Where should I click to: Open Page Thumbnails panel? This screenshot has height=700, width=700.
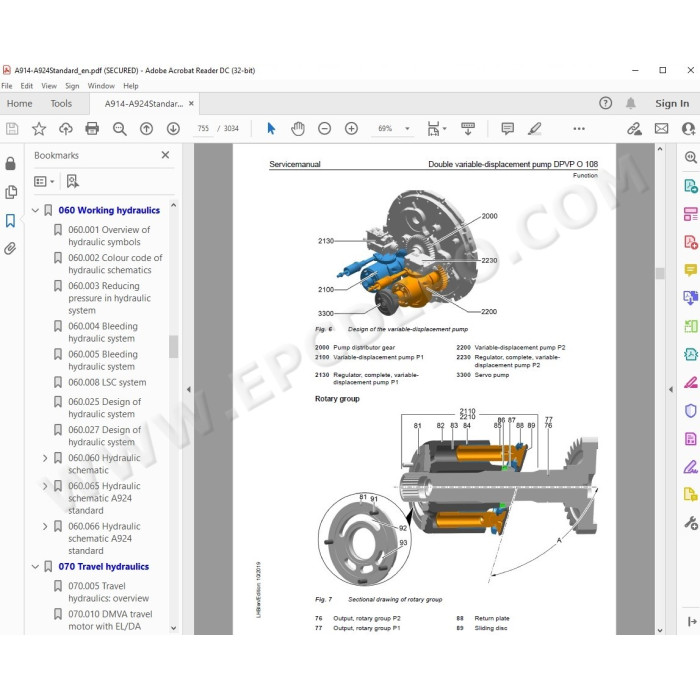point(11,192)
